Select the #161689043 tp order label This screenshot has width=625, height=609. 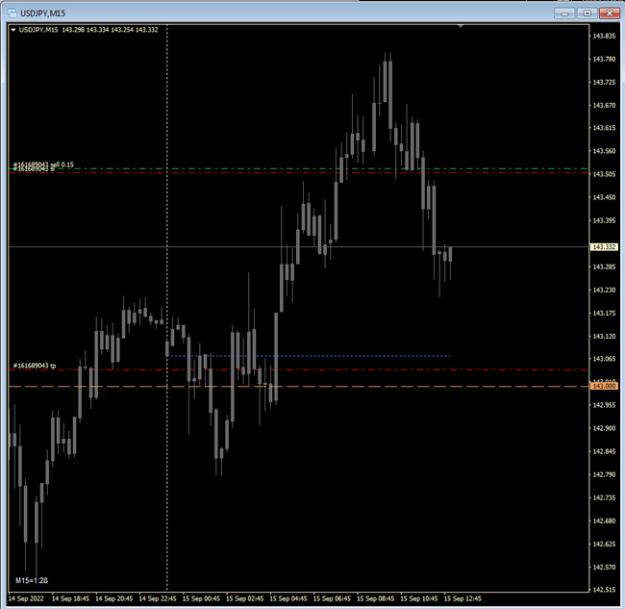coord(35,365)
